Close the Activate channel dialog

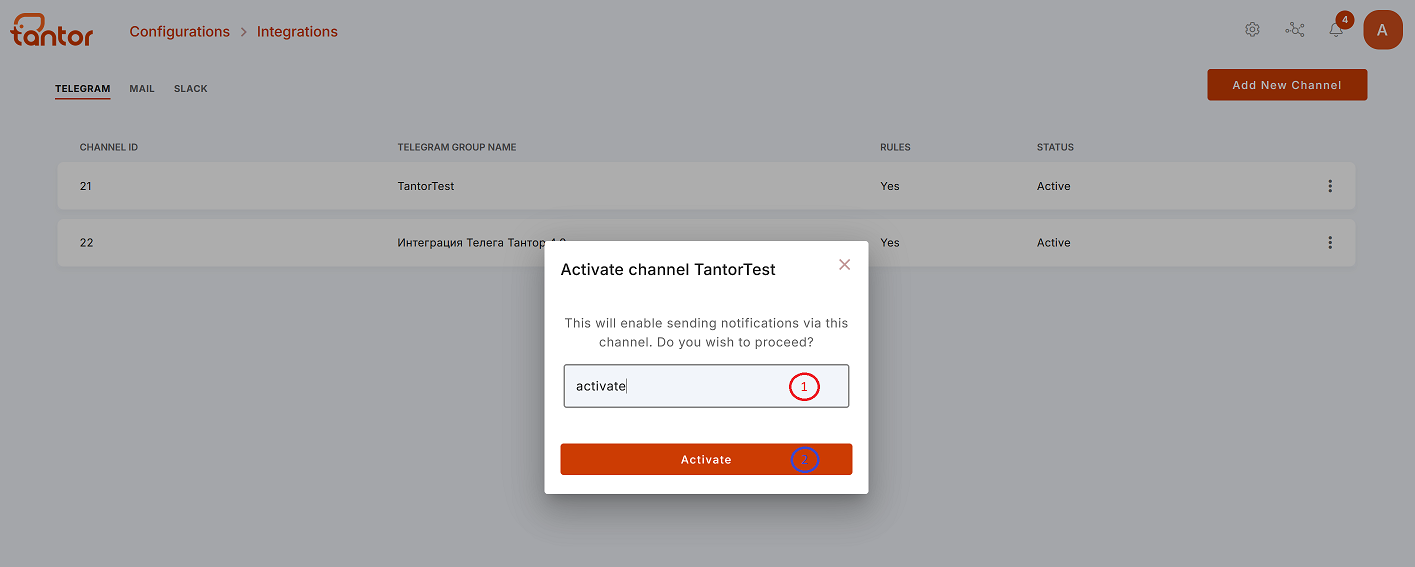845,265
